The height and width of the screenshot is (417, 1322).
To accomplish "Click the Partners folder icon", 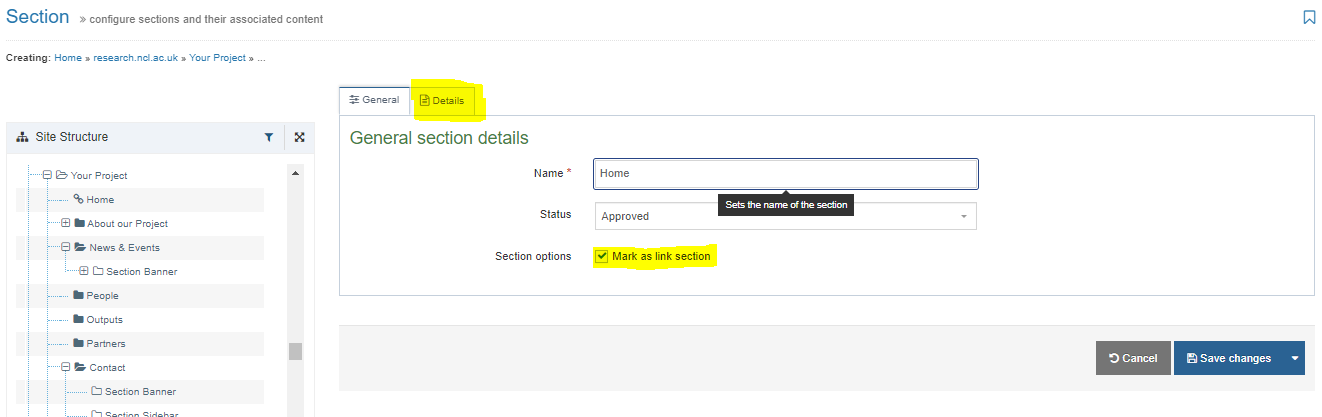I will tap(78, 344).
